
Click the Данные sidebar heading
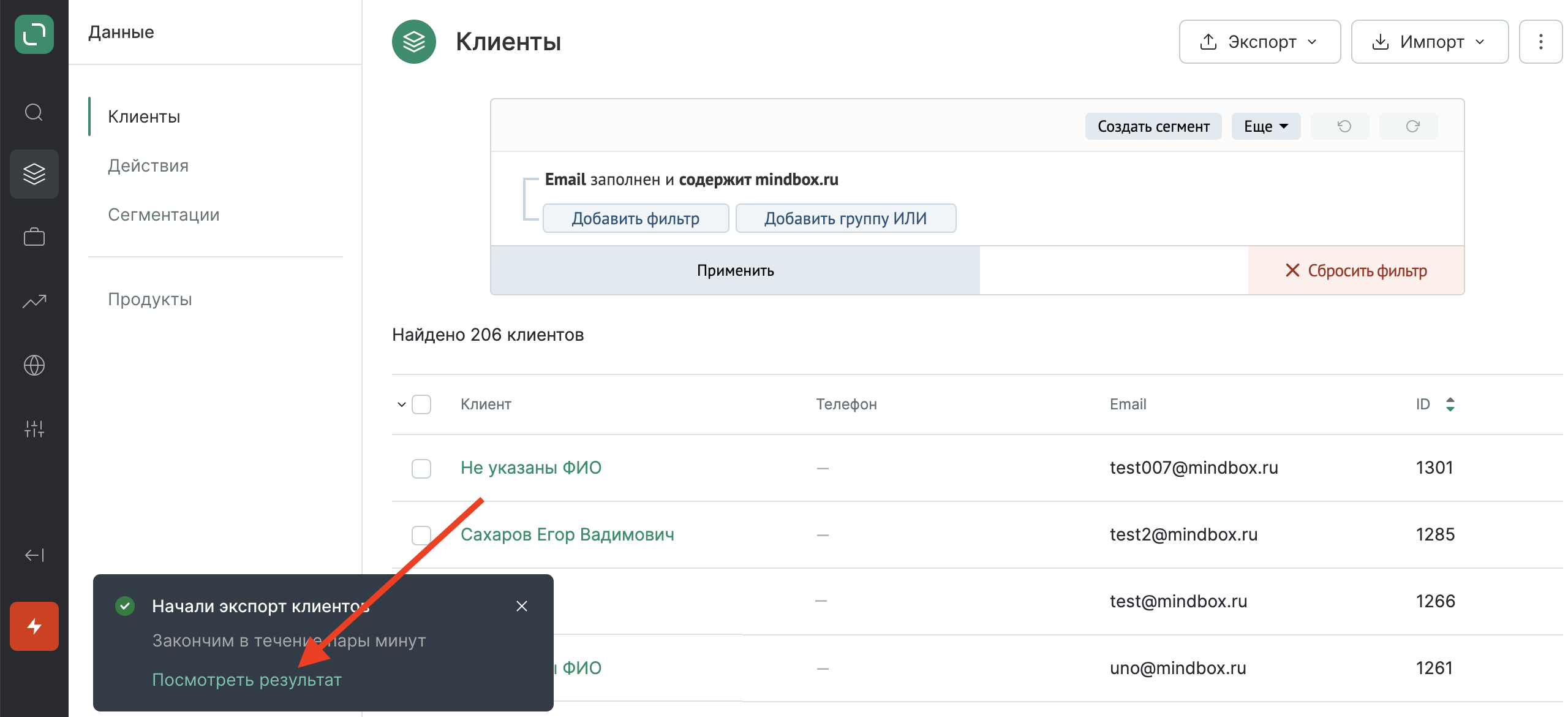point(121,32)
